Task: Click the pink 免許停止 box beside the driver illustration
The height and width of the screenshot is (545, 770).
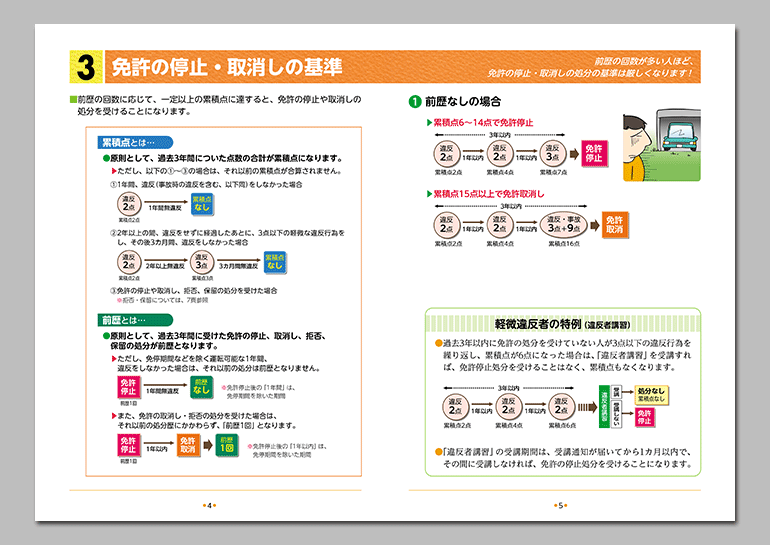Action: point(594,154)
